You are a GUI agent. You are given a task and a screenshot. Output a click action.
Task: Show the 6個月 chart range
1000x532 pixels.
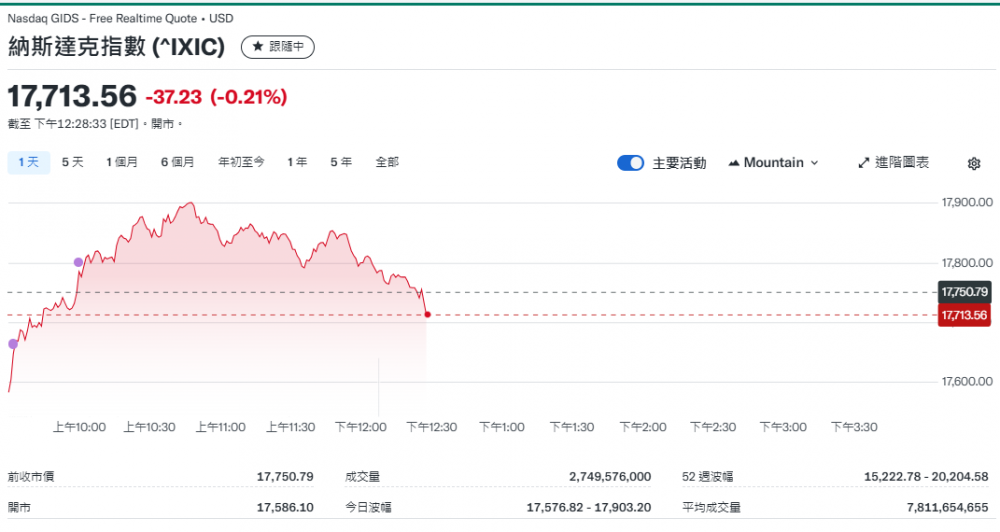[x=178, y=162]
